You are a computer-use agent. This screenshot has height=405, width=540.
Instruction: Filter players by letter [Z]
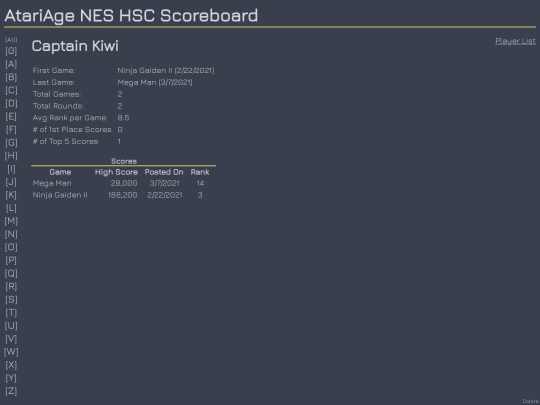point(11,391)
